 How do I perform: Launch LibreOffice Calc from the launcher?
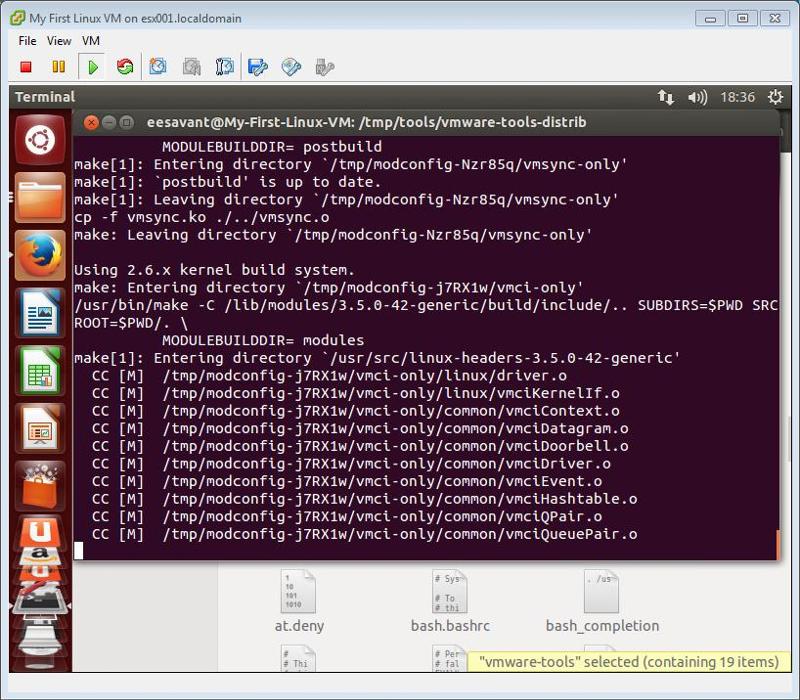[x=40, y=371]
